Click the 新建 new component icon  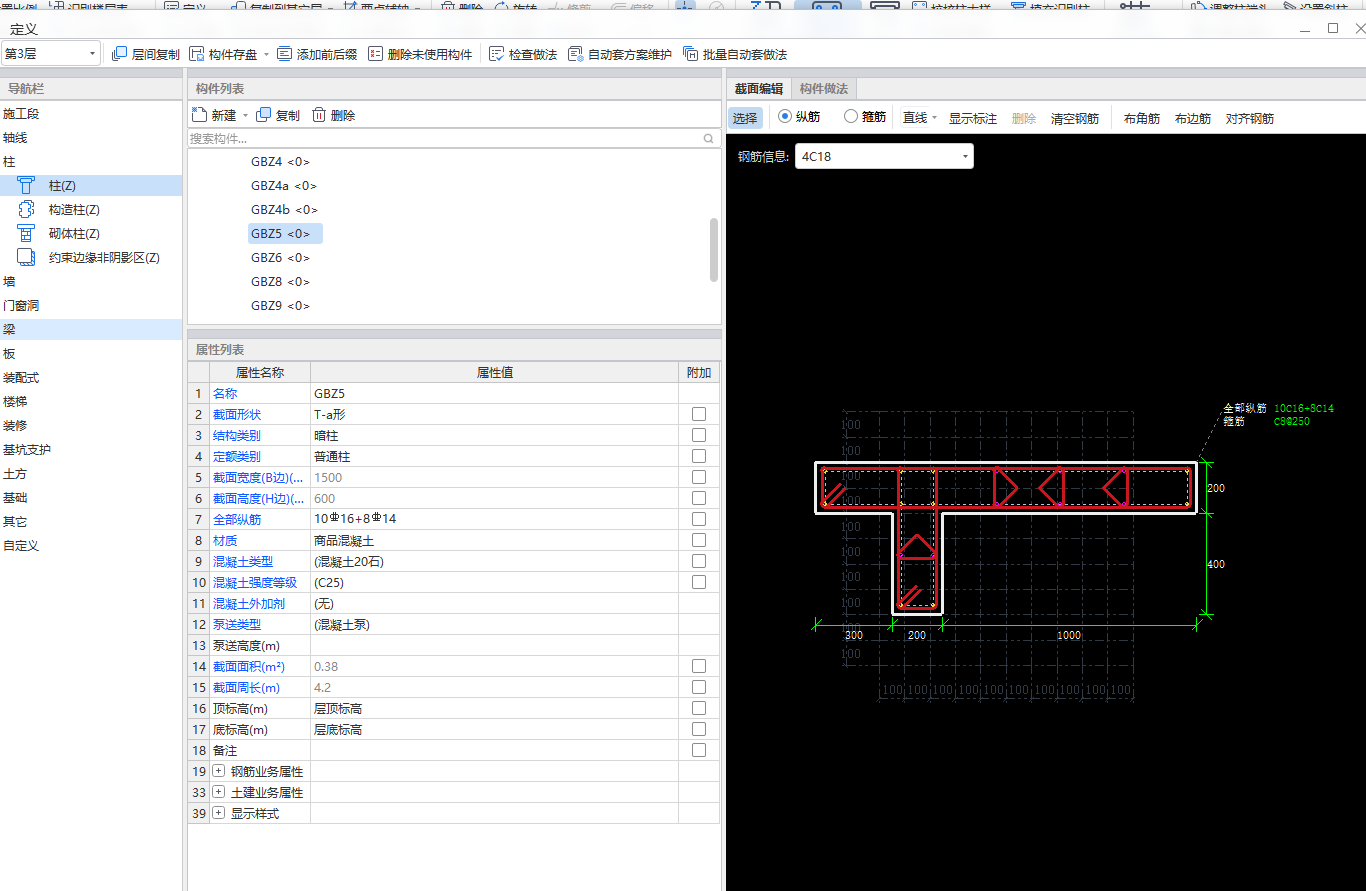point(199,115)
